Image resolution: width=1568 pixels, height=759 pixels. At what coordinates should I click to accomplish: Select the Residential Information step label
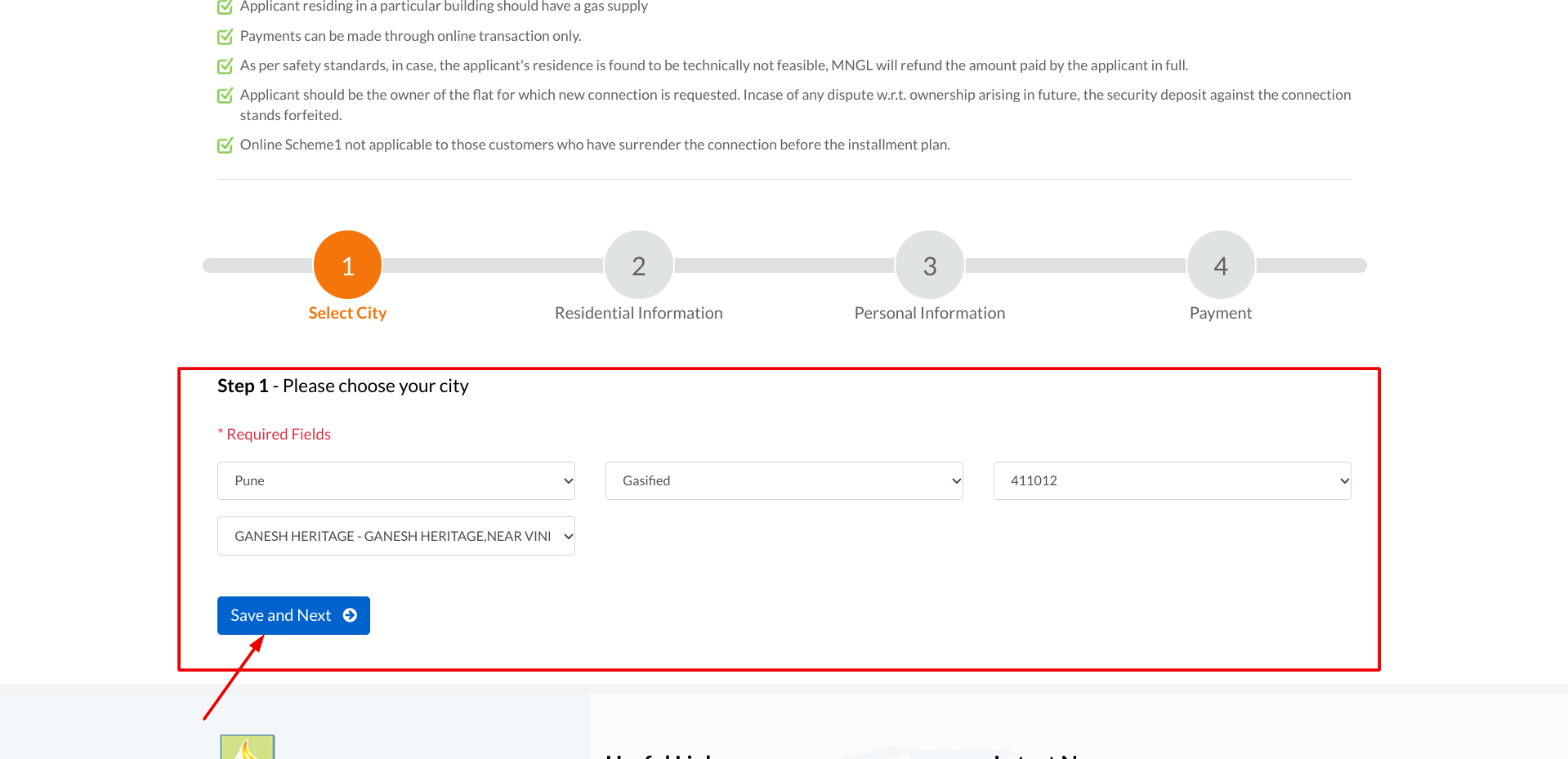[x=638, y=313]
